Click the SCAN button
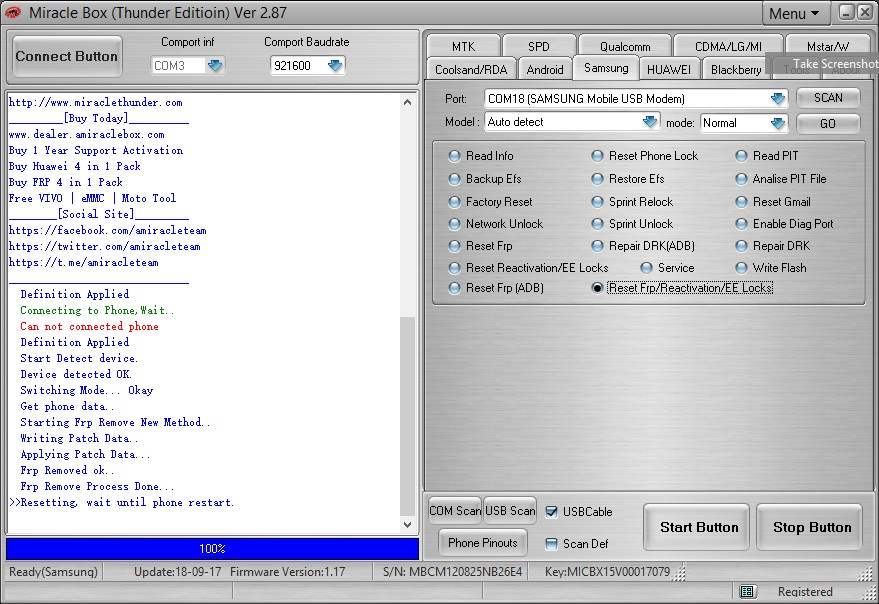This screenshot has width=879, height=604. click(x=828, y=98)
